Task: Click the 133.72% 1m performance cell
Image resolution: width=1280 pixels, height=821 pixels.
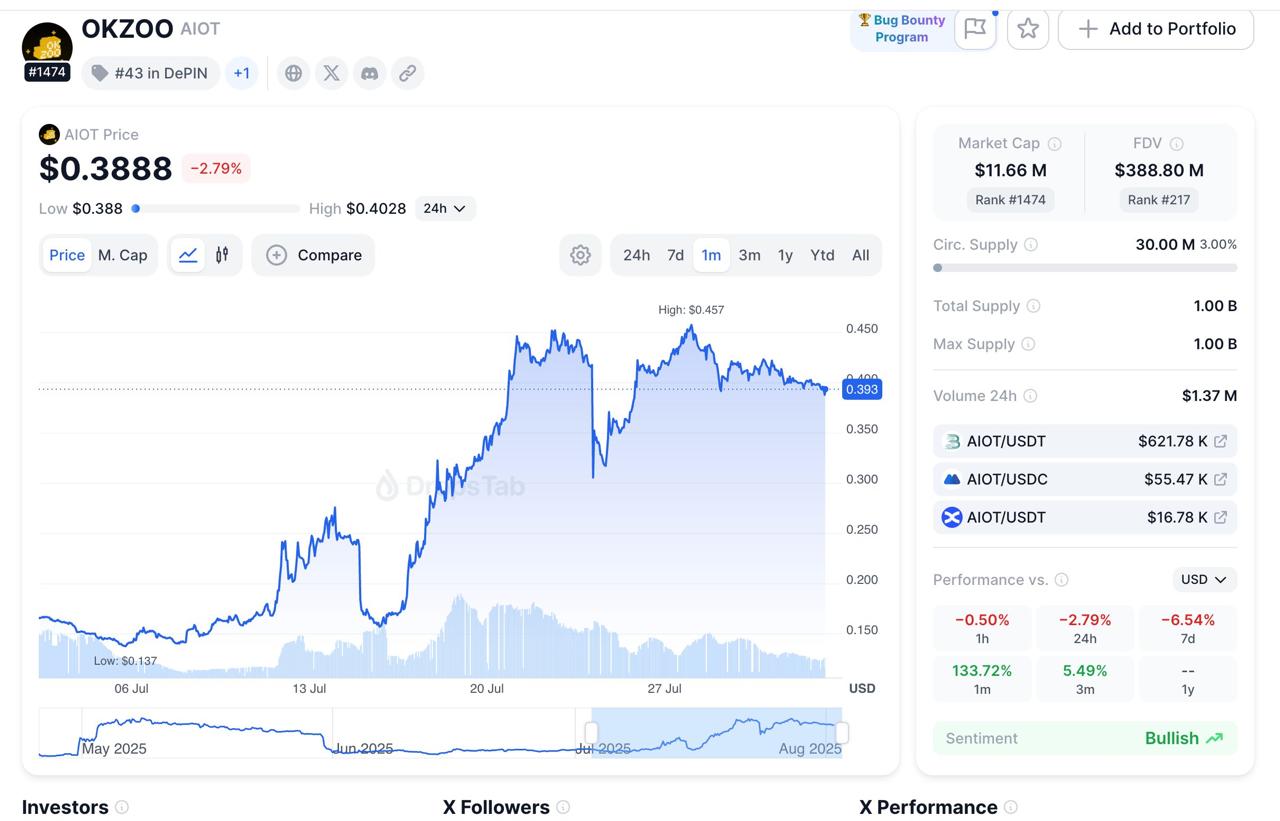Action: point(982,679)
